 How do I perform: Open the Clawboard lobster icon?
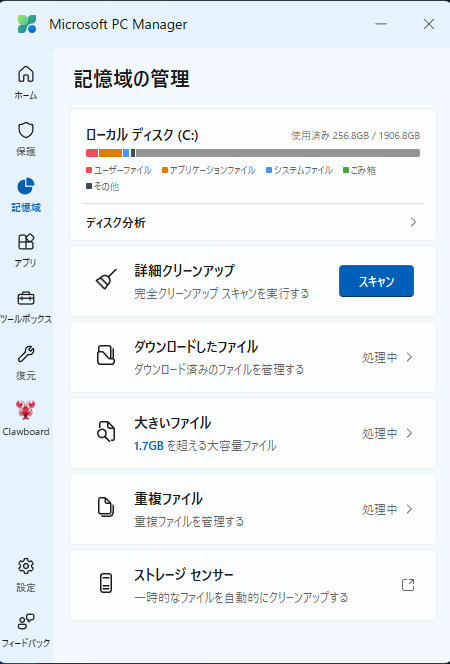click(x=26, y=410)
